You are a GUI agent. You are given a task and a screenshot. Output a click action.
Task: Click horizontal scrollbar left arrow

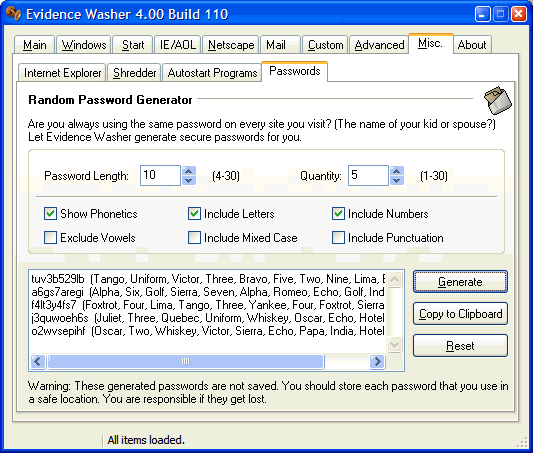coord(38,361)
